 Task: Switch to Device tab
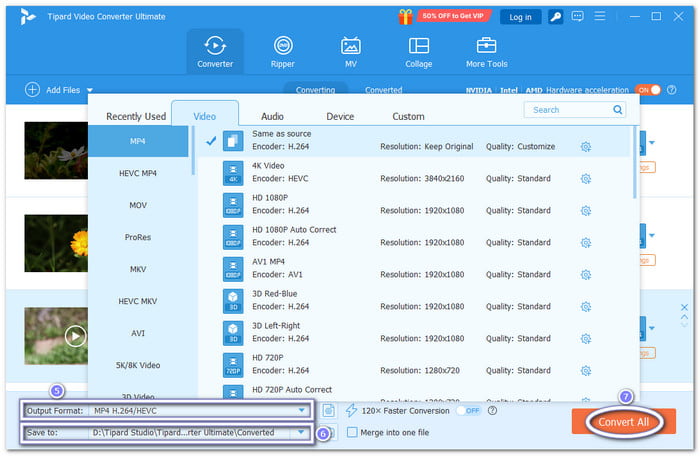pos(340,117)
